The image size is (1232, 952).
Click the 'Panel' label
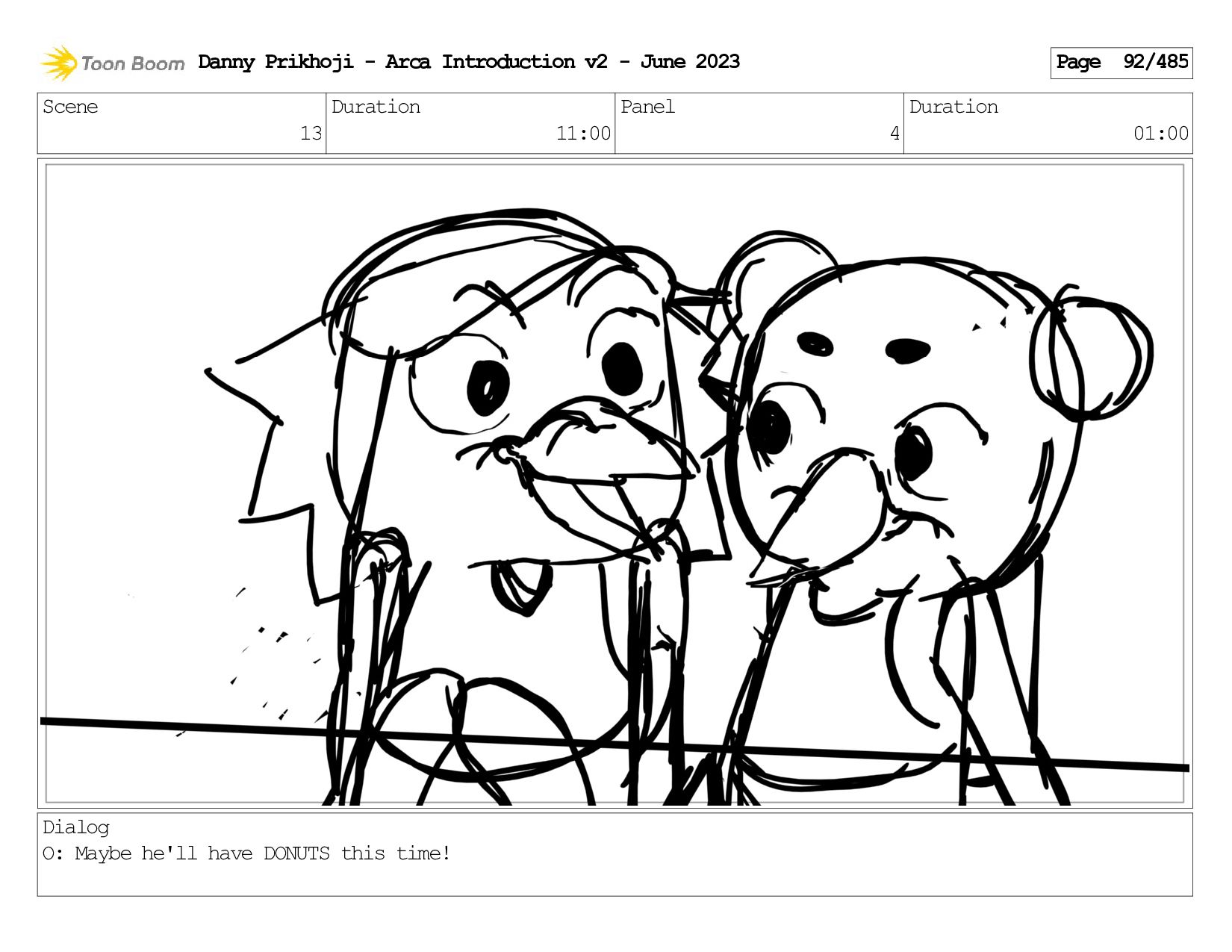point(647,107)
